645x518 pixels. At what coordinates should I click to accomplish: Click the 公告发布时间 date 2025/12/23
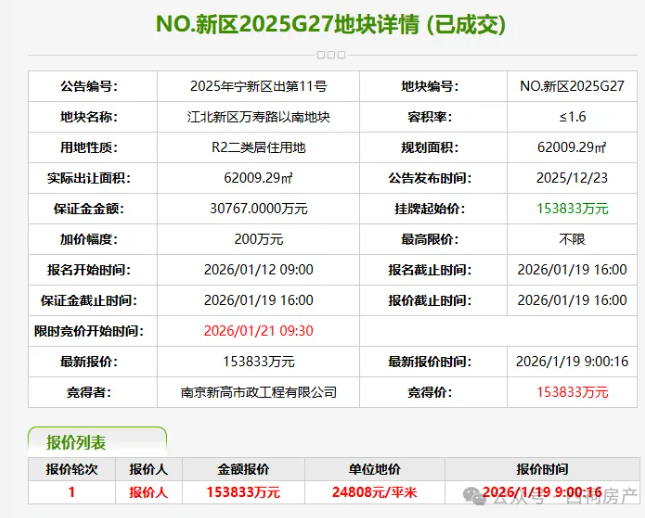(571, 178)
